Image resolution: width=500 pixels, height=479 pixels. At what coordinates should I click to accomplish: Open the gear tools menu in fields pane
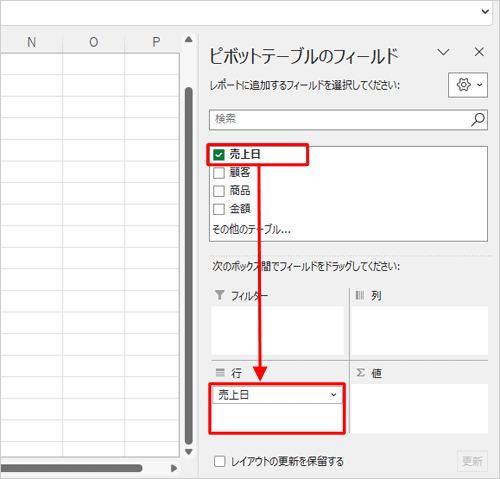tap(468, 85)
